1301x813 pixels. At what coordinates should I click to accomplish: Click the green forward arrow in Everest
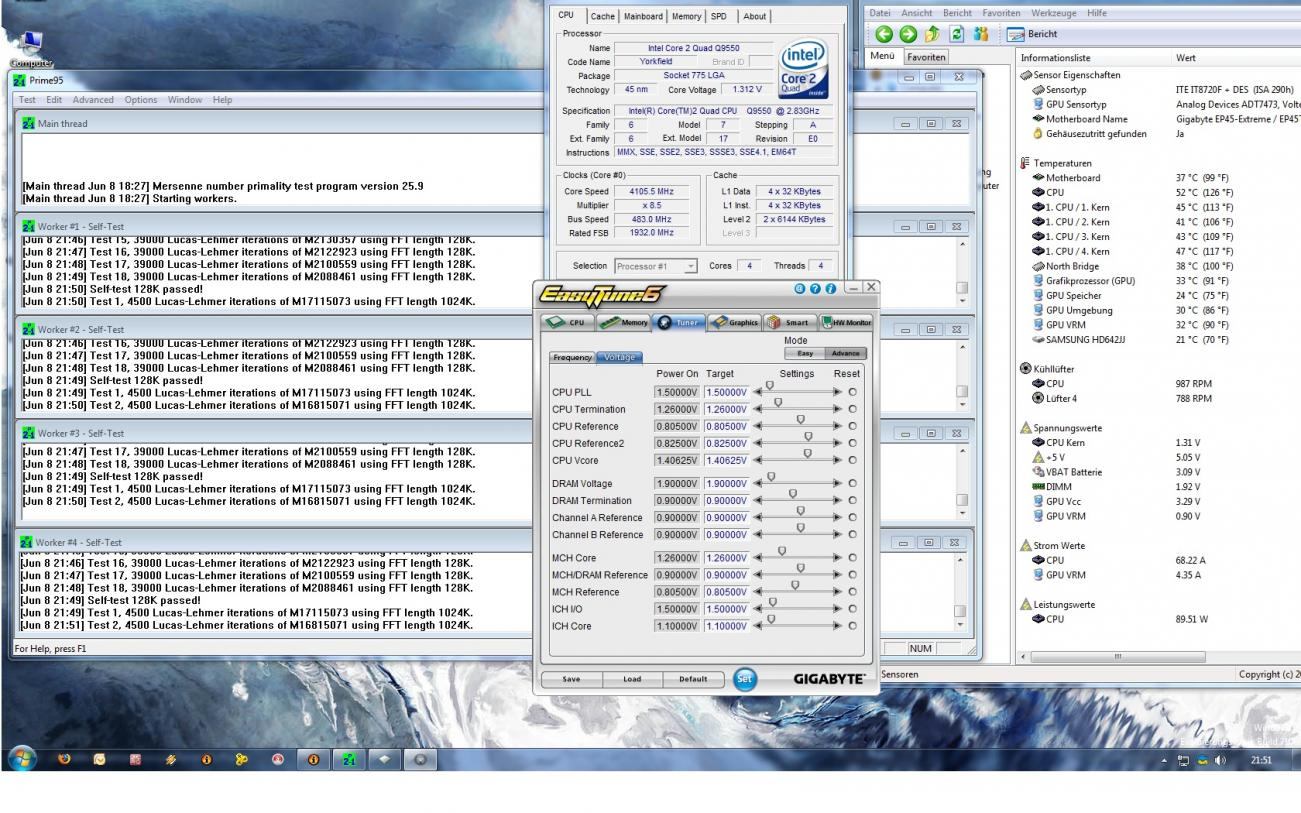pyautogui.click(x=908, y=34)
